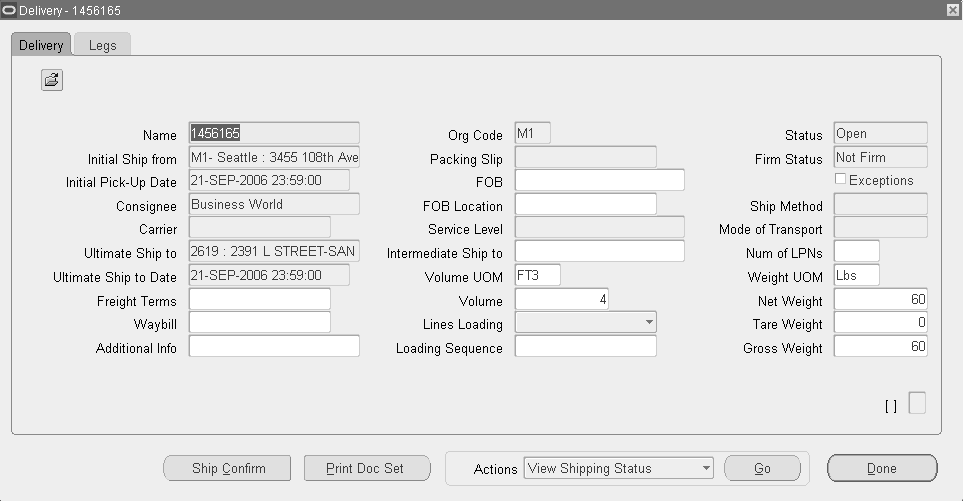Image resolution: width=963 pixels, height=501 pixels.
Task: Click the Loading Sequence field
Action: tap(585, 346)
